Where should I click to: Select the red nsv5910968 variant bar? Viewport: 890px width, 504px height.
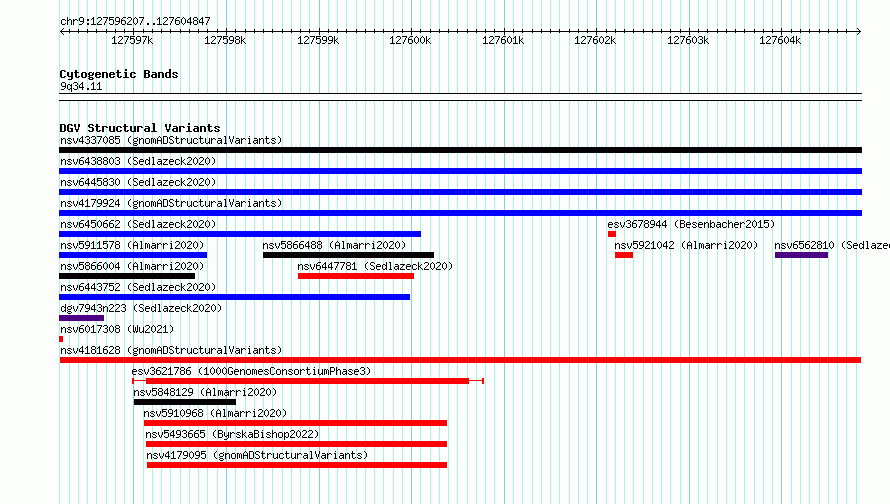tap(295, 423)
